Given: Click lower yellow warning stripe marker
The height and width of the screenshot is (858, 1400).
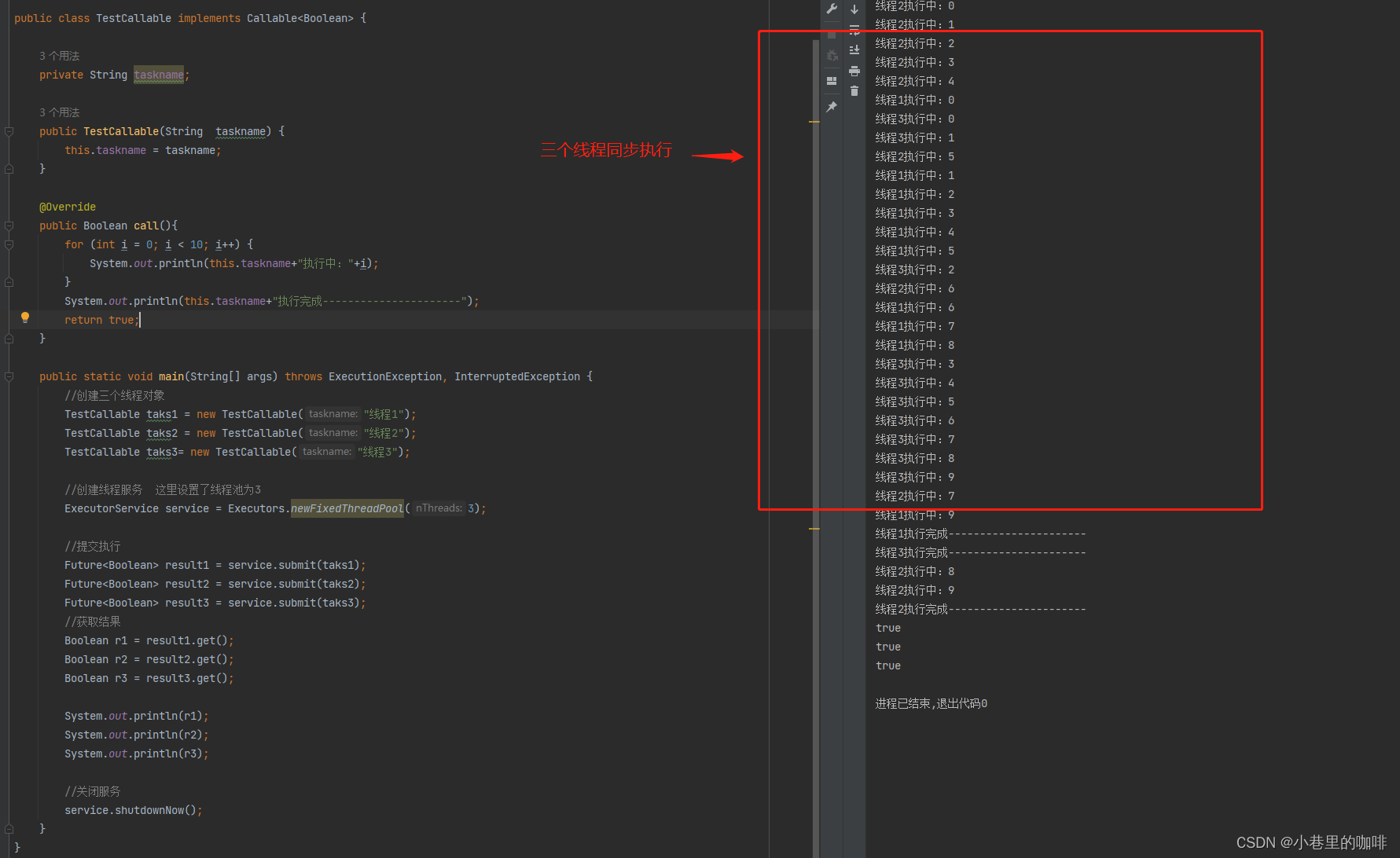Looking at the screenshot, I should click(814, 529).
